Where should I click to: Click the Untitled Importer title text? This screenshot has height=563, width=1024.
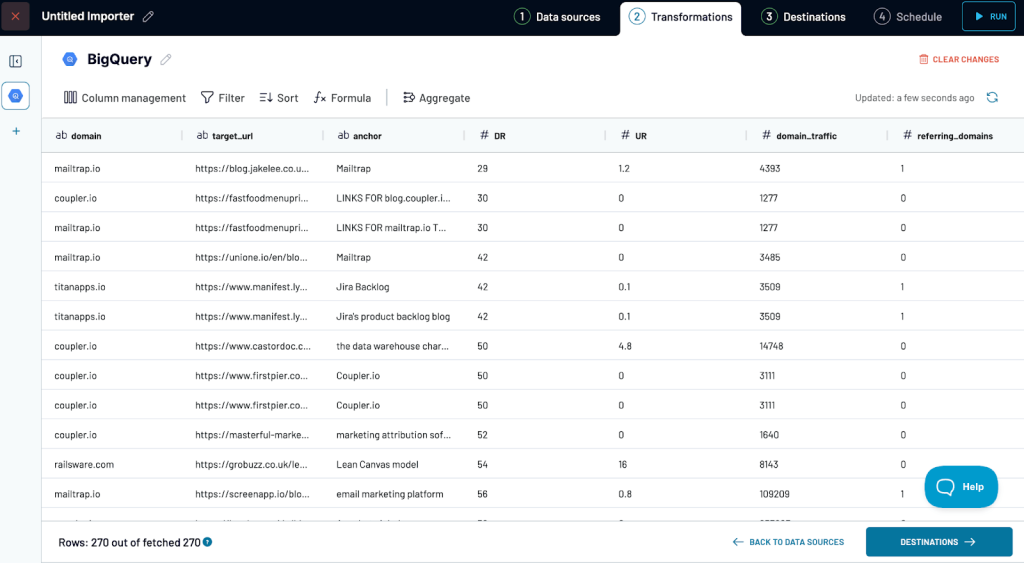(88, 16)
